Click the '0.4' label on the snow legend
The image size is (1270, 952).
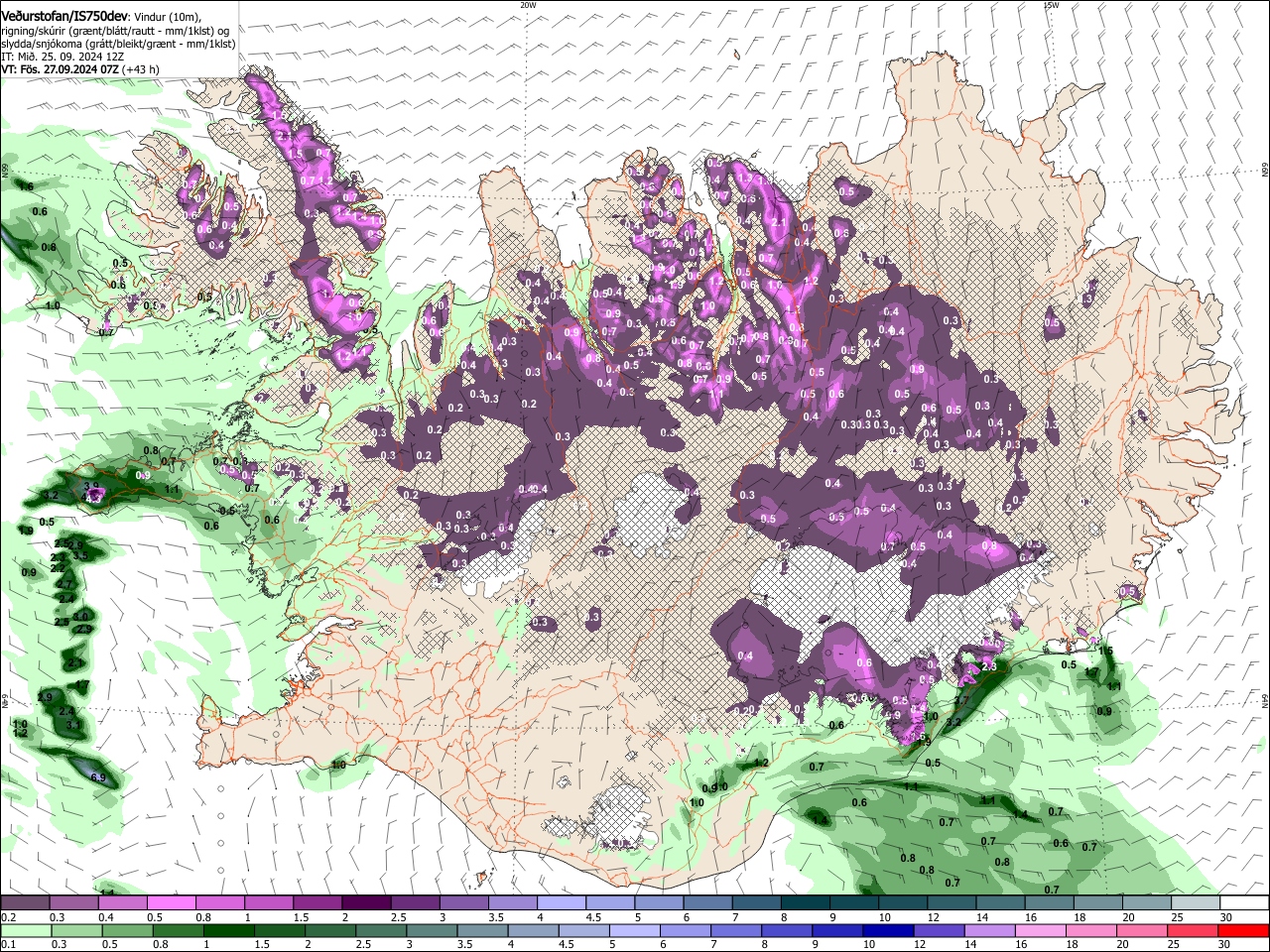coord(105,917)
